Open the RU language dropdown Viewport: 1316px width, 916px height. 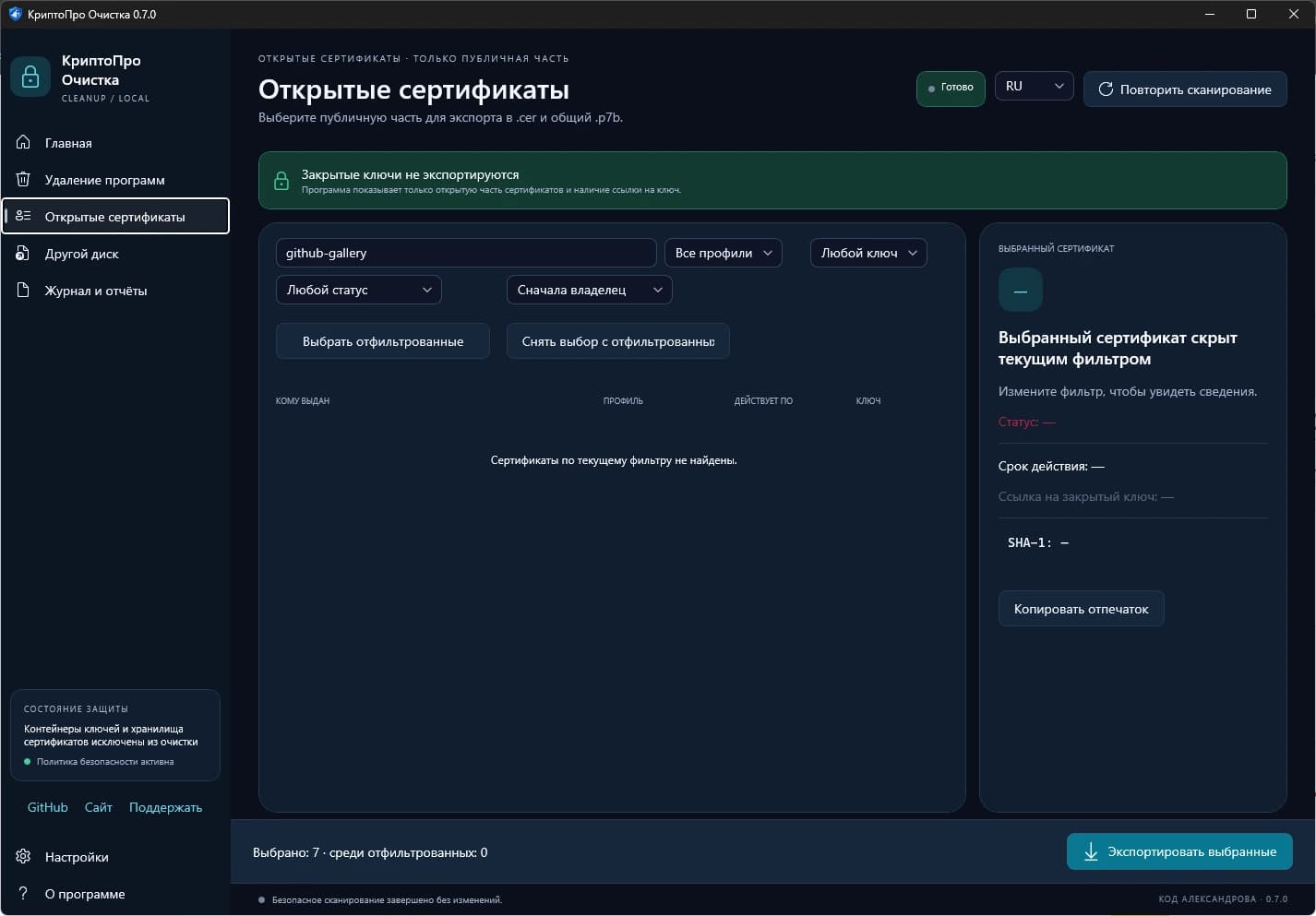[x=1035, y=87]
